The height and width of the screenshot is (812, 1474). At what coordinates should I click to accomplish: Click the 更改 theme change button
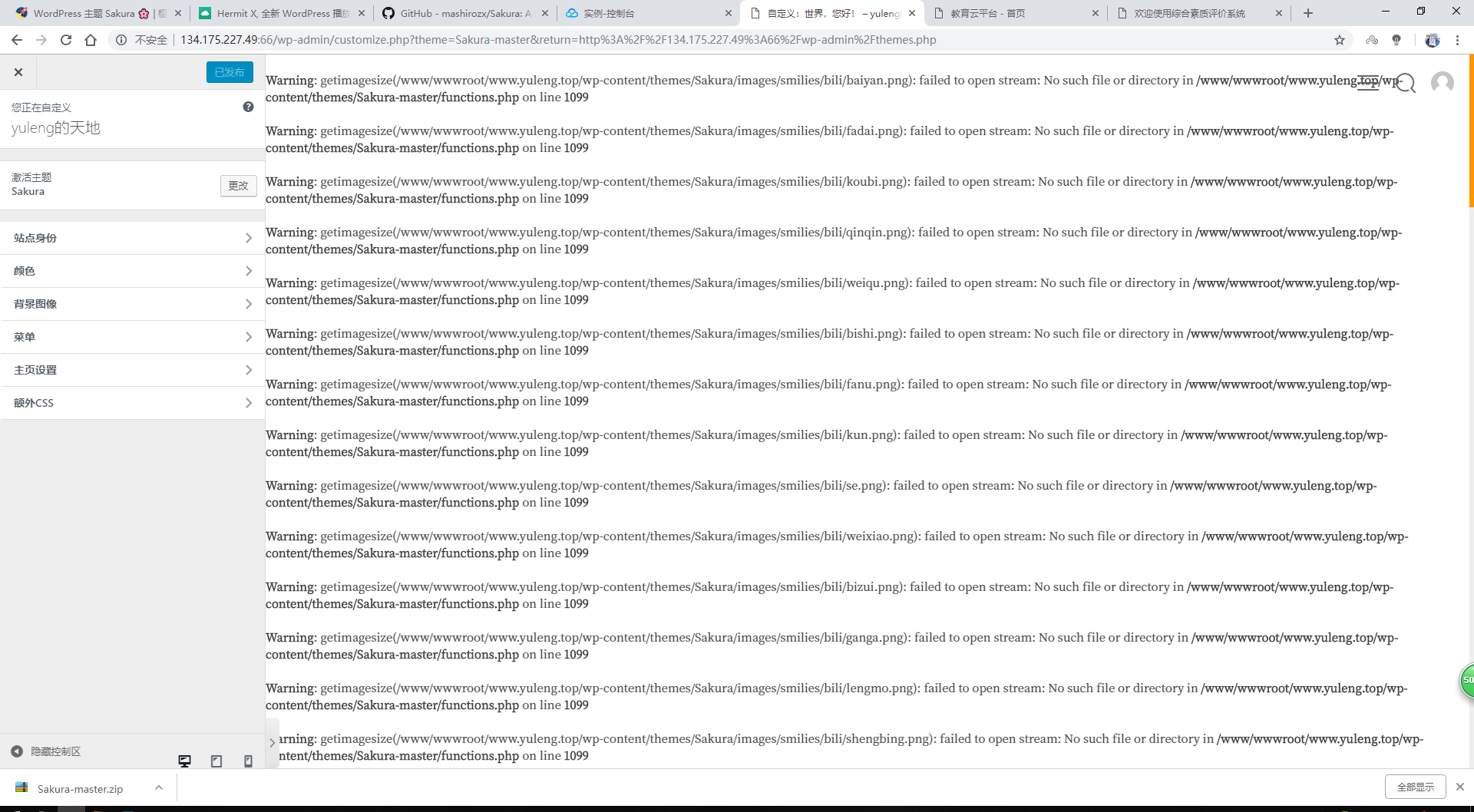click(238, 186)
